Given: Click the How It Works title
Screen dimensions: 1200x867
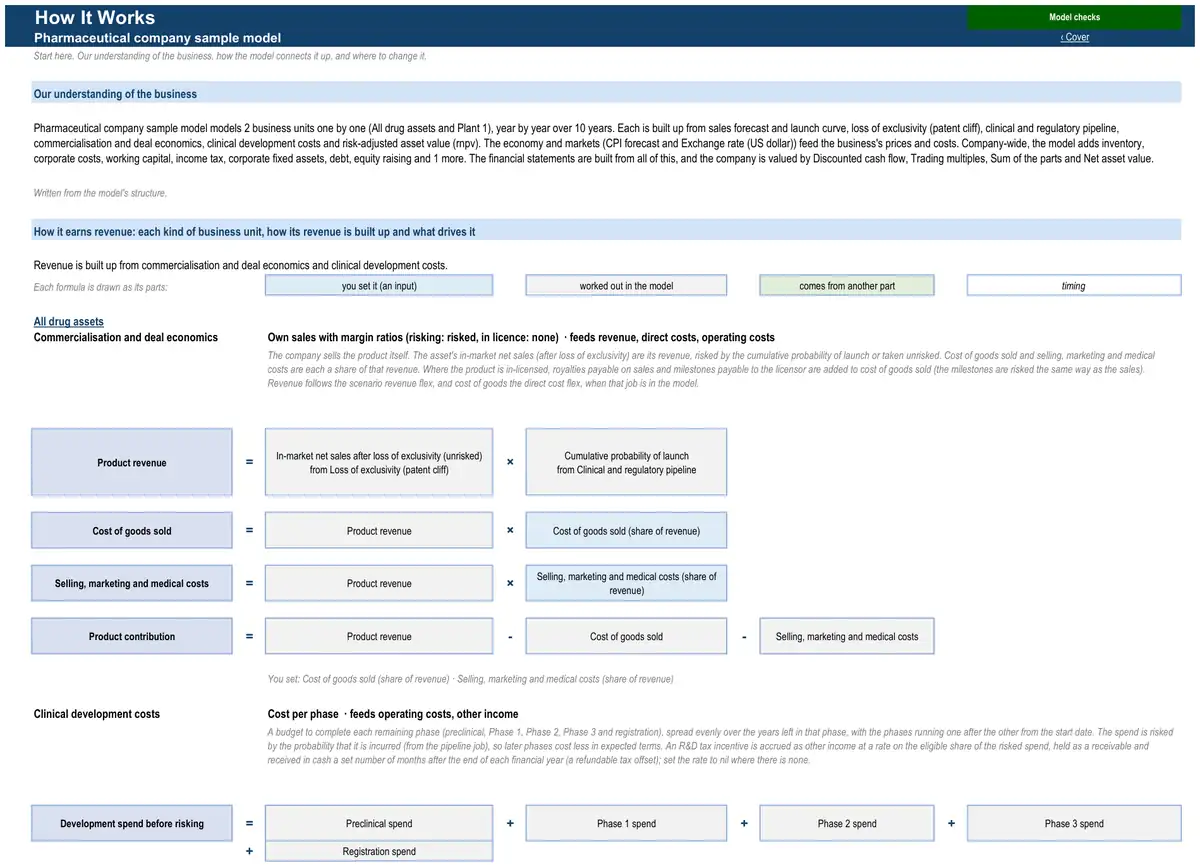Looking at the screenshot, I should pyautogui.click(x=95, y=17).
